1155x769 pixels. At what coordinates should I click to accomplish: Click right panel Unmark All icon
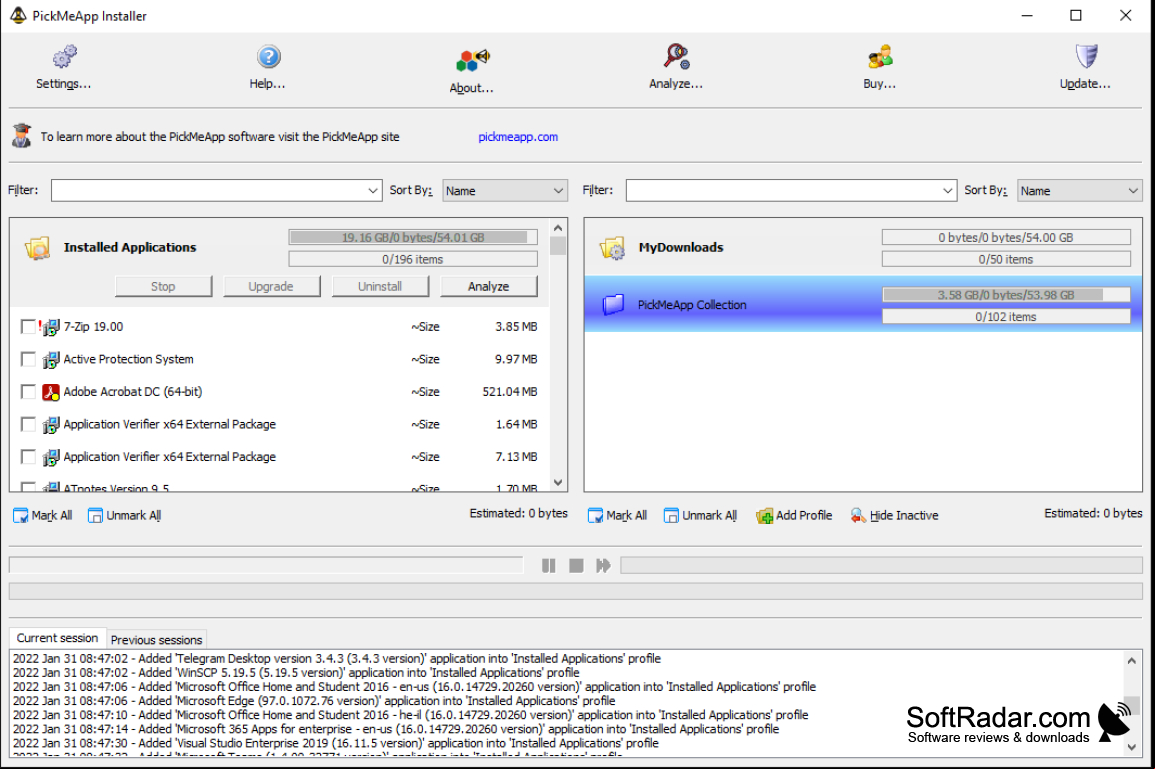(671, 516)
